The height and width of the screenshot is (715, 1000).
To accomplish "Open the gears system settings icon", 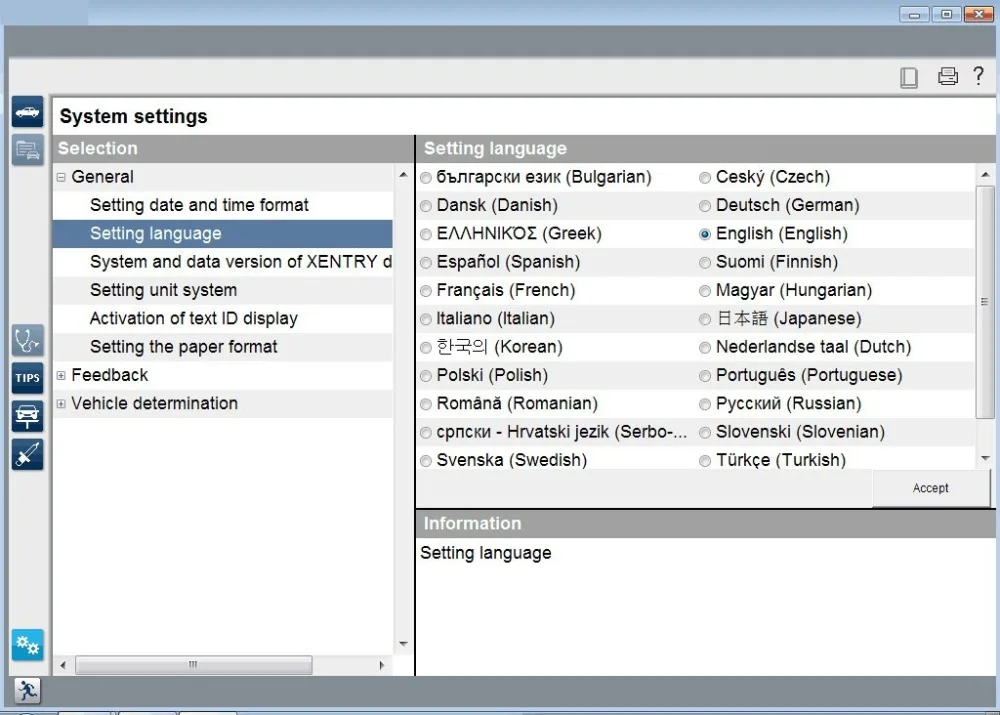I will 27,645.
